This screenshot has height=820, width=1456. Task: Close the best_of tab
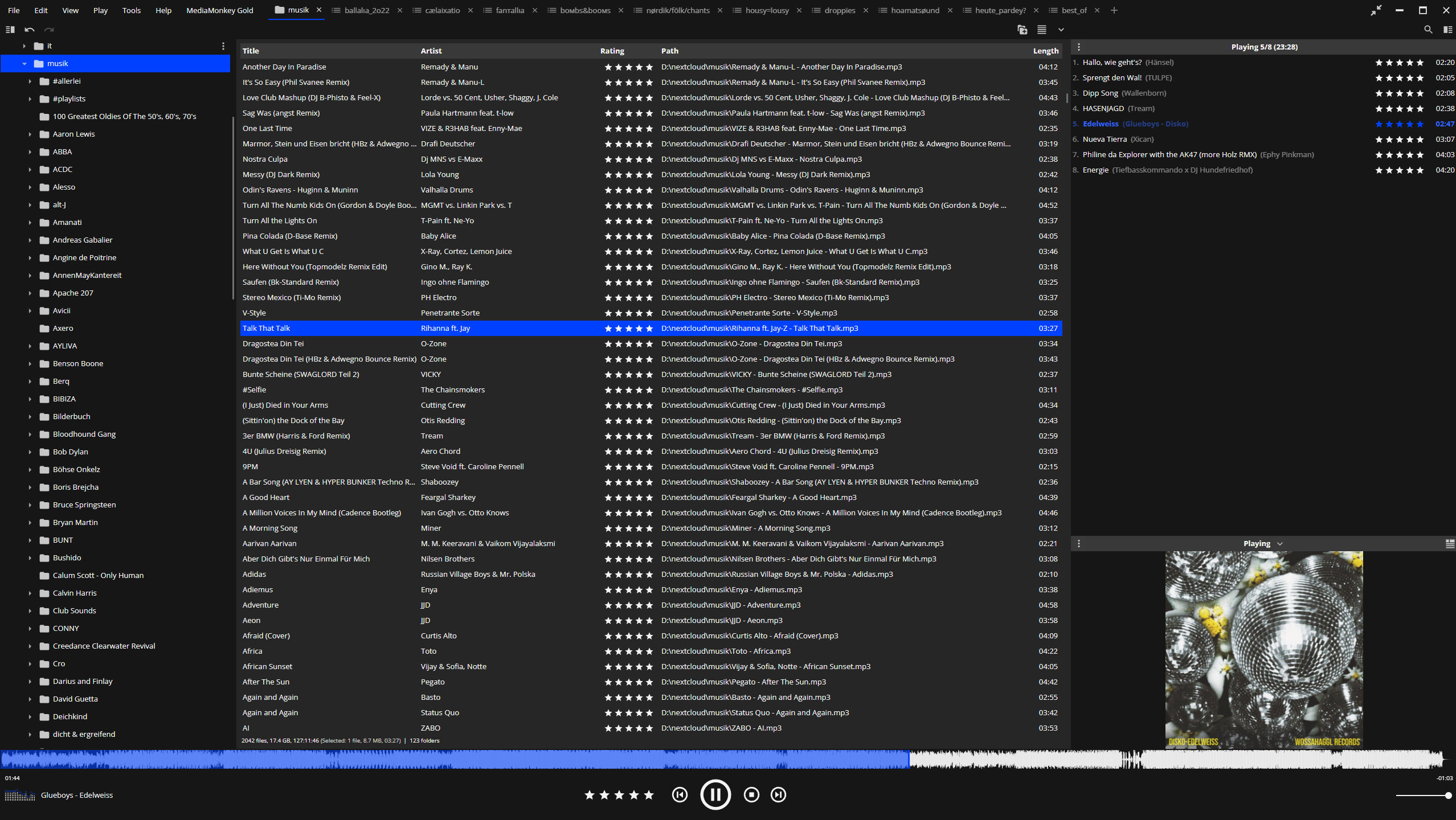click(x=1097, y=10)
